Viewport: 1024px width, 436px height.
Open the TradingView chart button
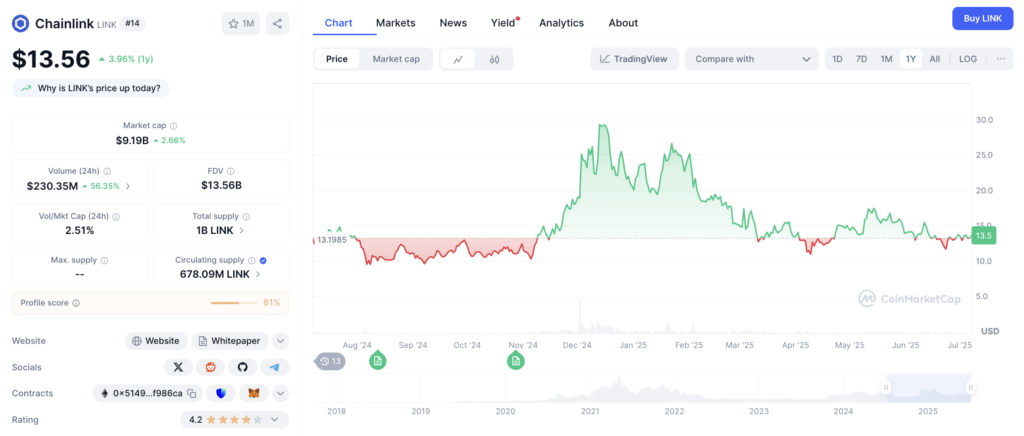[x=635, y=59]
